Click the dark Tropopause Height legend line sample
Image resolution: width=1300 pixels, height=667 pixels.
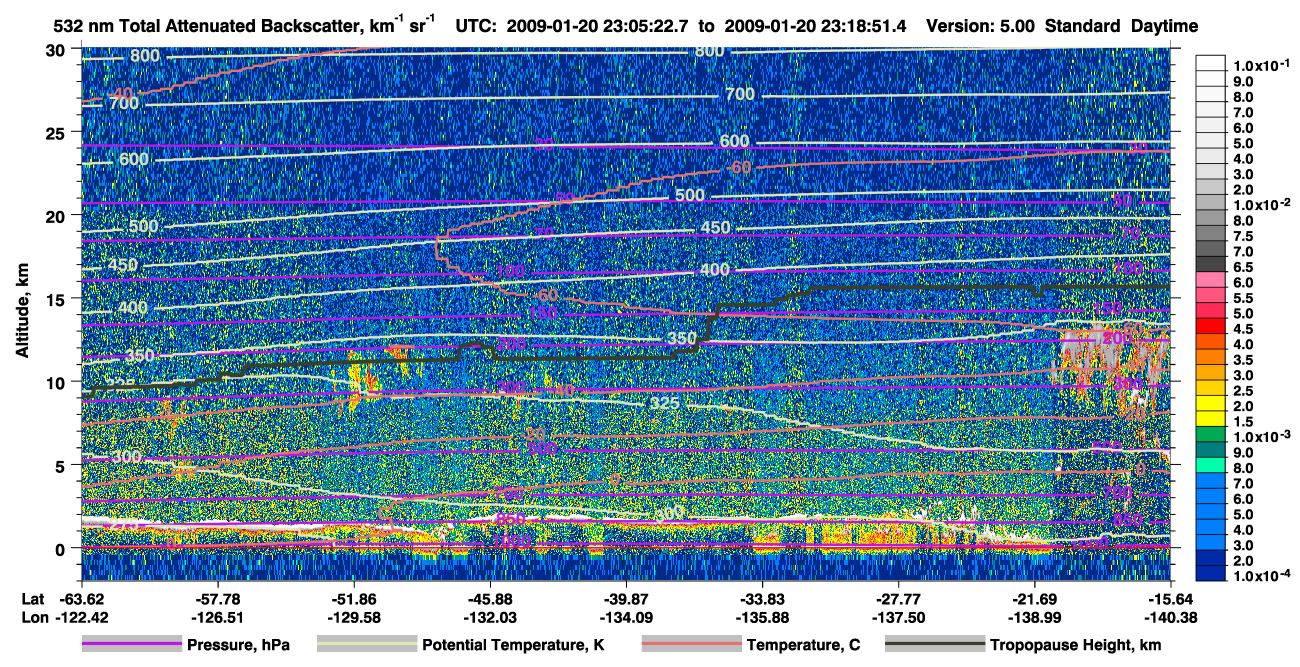[935, 644]
